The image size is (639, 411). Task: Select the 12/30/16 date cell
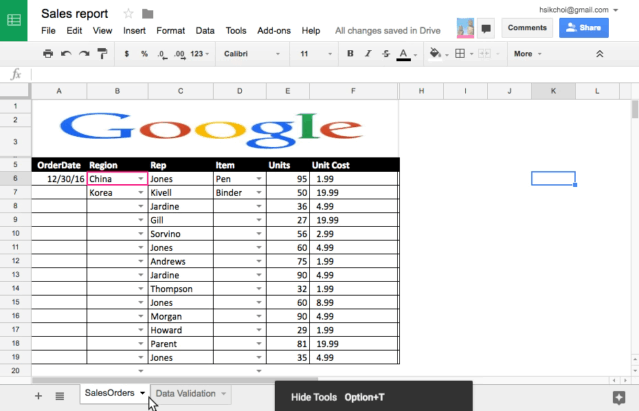[59, 179]
